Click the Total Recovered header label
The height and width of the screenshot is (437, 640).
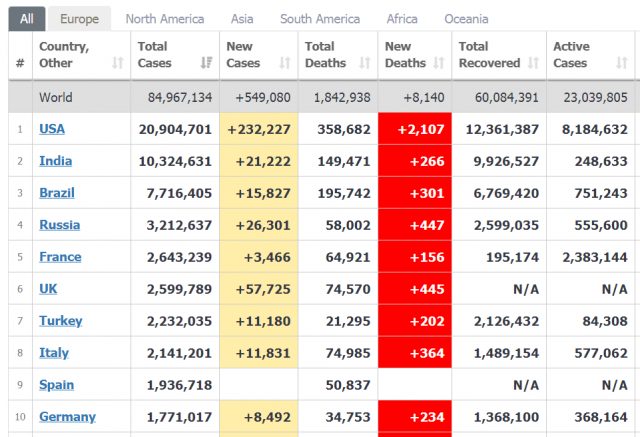click(489, 55)
